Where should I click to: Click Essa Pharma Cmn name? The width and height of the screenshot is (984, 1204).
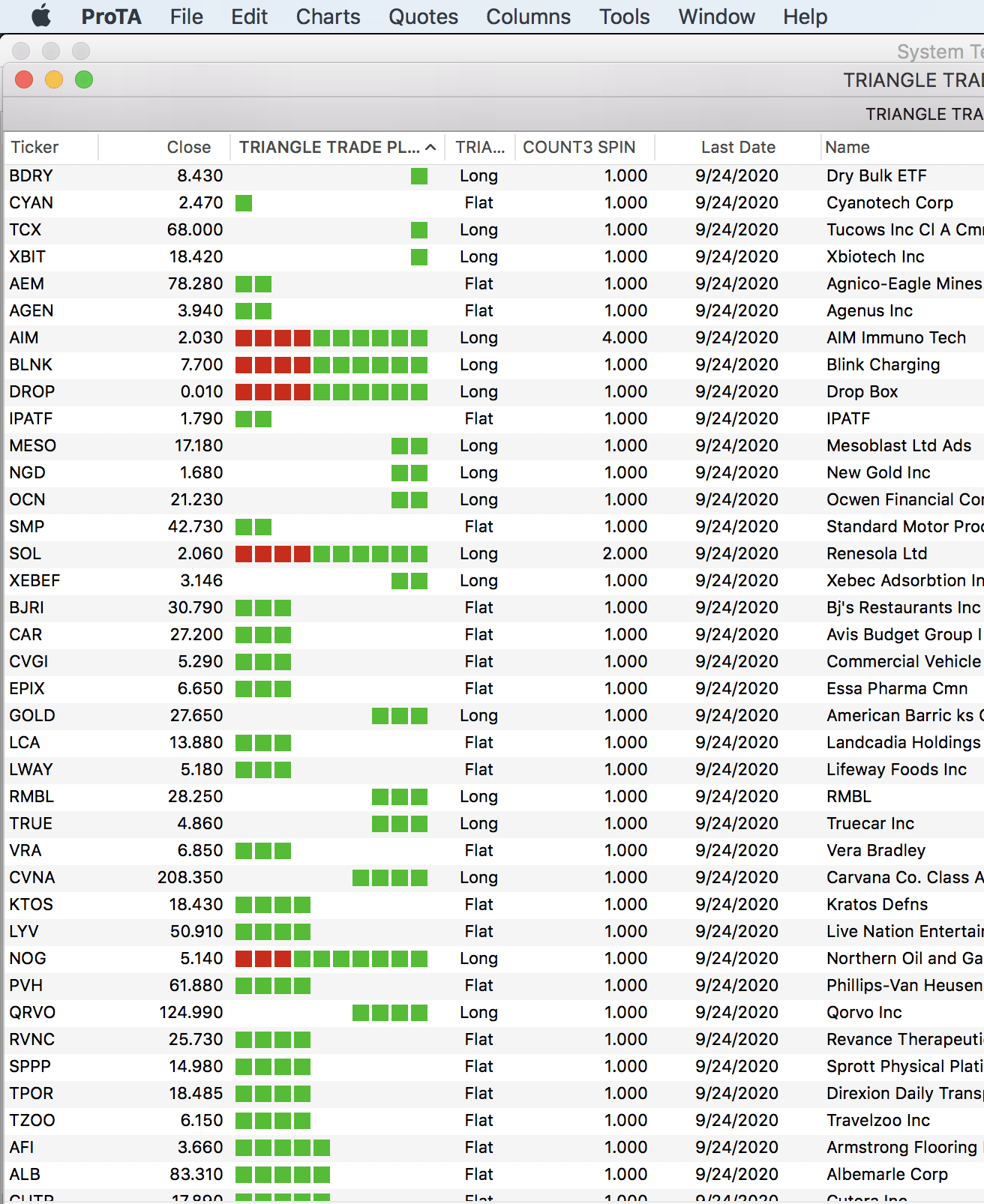point(897,688)
